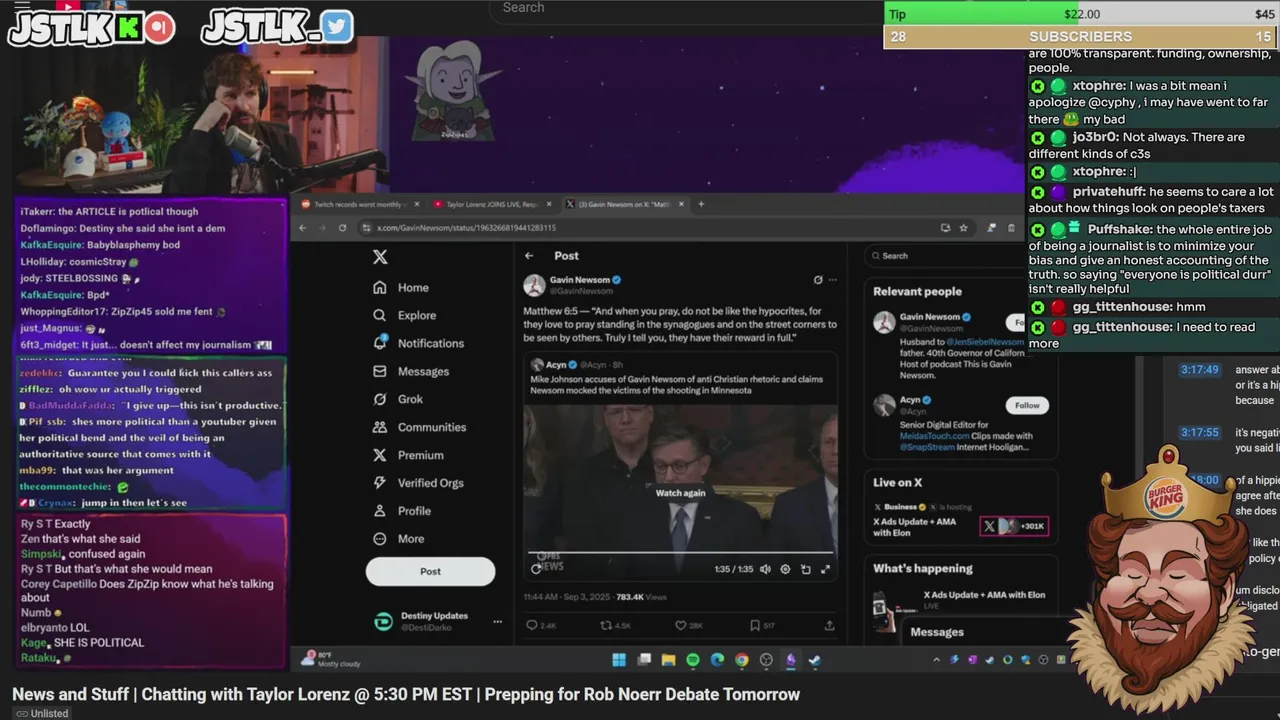Open Grok in the X sidebar
The image size is (1280, 720).
coord(398,399)
